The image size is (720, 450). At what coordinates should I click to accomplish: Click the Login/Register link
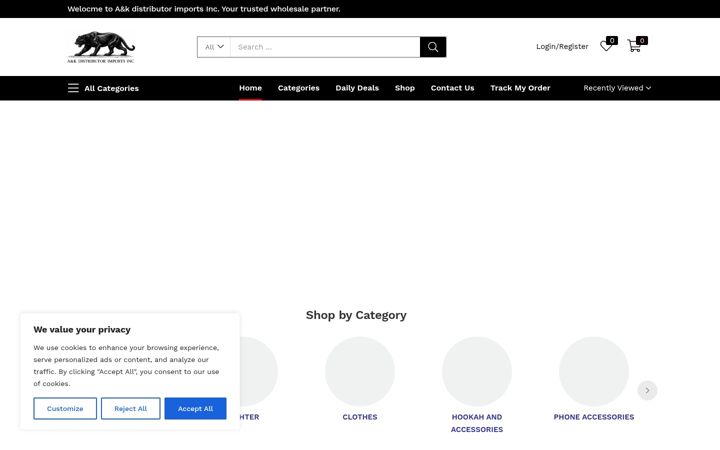point(562,46)
